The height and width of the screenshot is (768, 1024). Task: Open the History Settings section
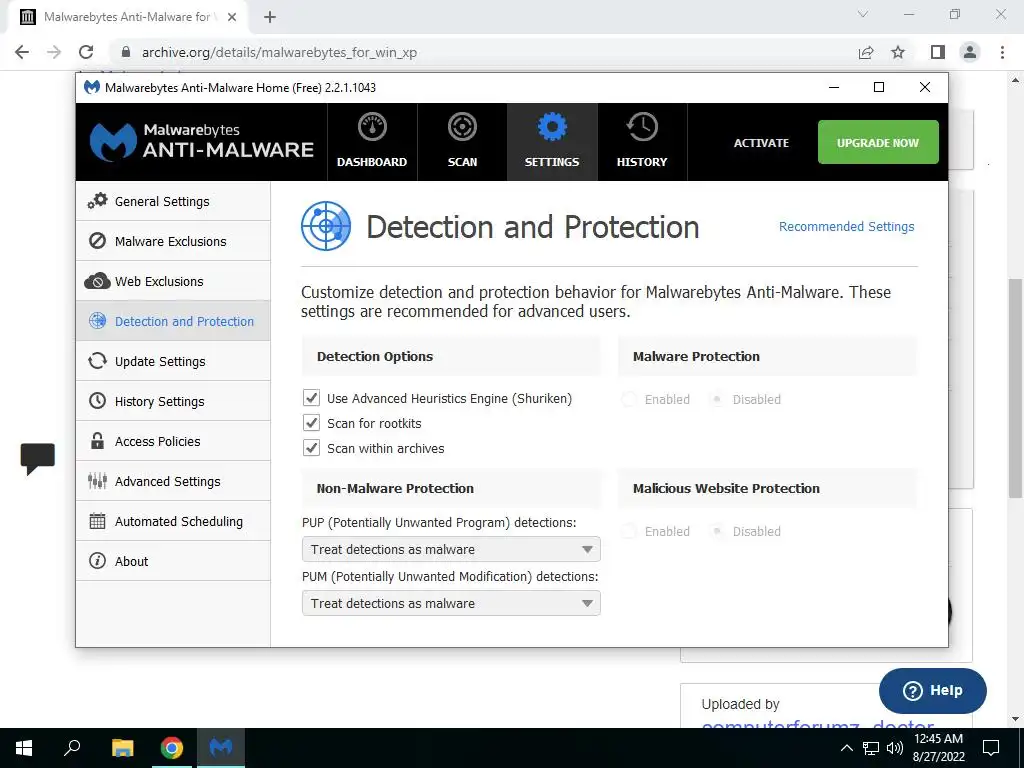point(173,401)
